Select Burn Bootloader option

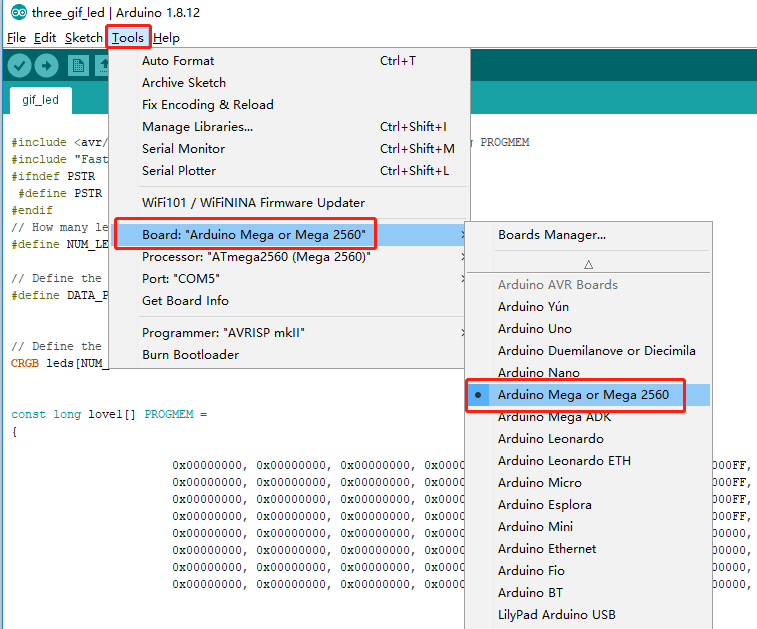(190, 355)
